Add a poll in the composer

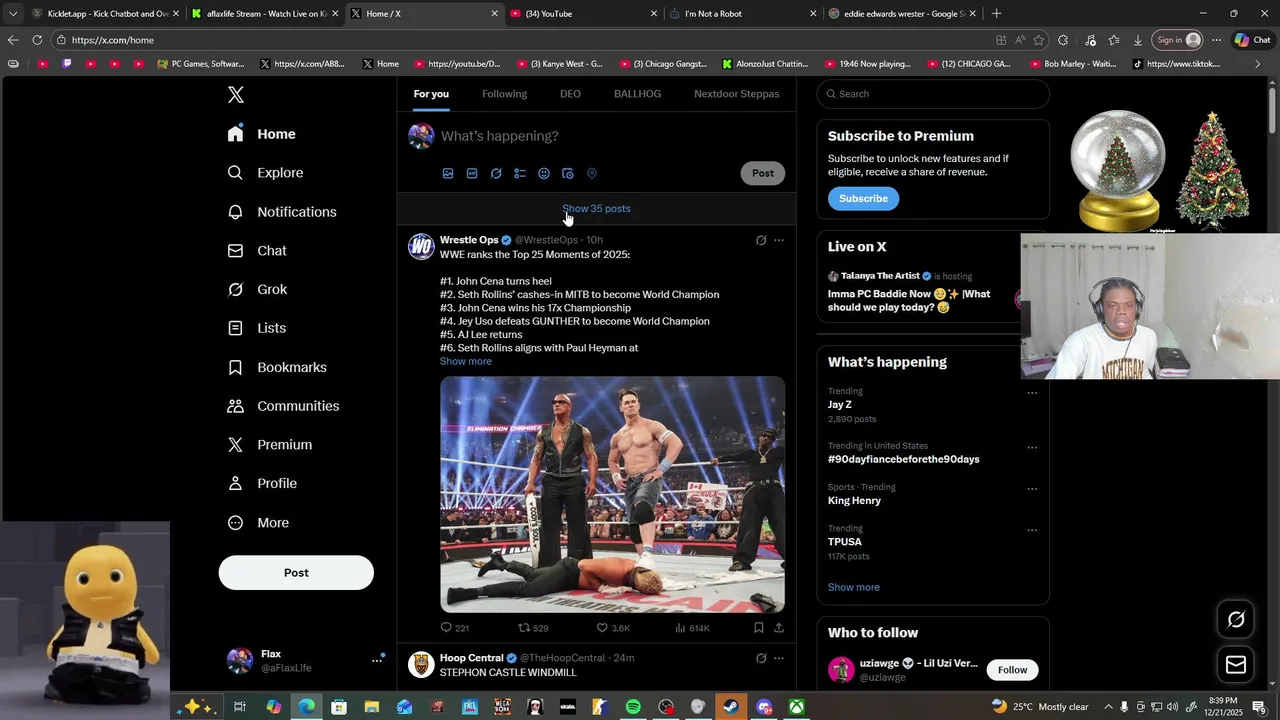point(520,173)
